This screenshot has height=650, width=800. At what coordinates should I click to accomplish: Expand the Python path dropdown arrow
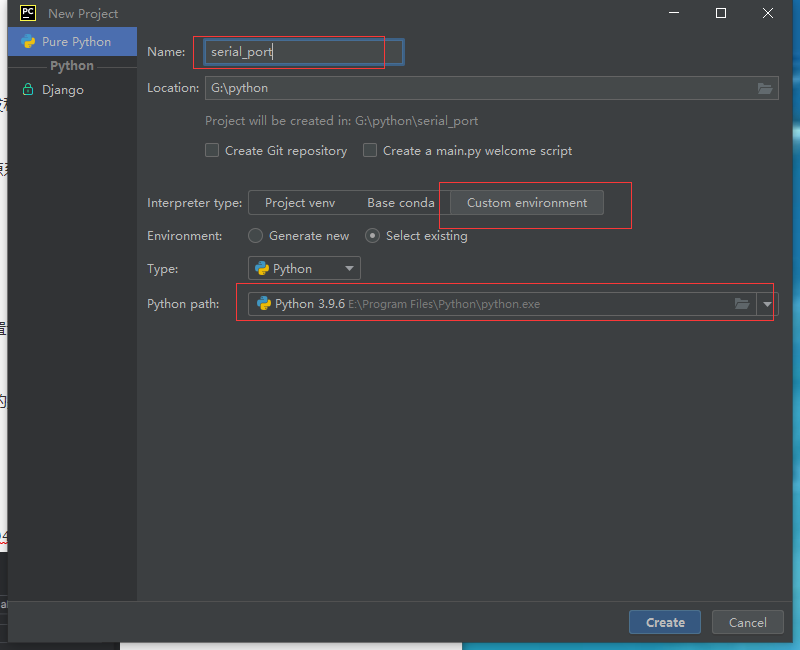point(767,304)
